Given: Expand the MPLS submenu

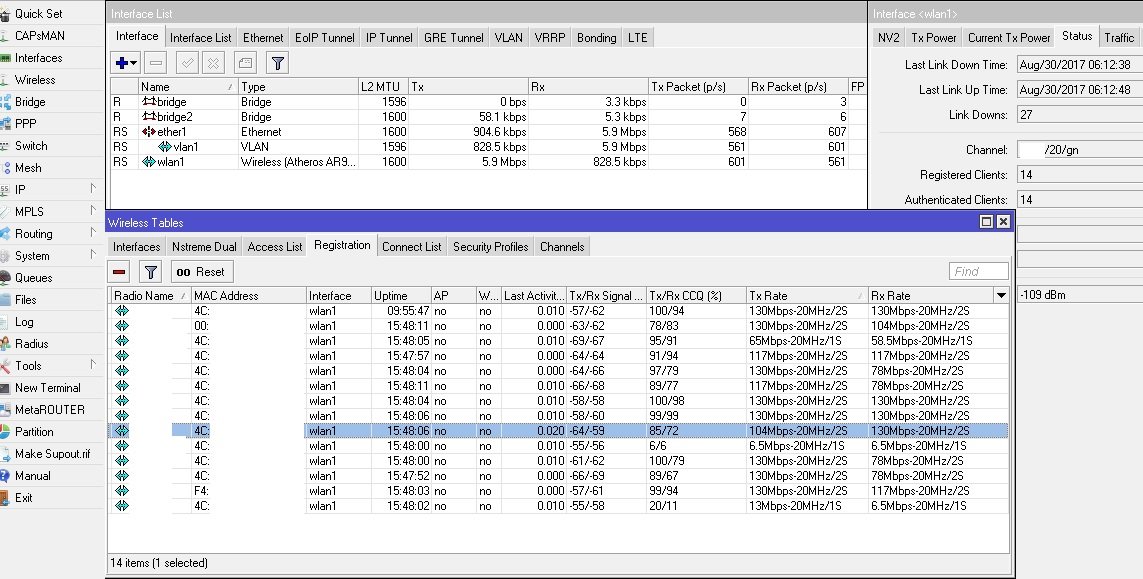Looking at the screenshot, I should [48, 211].
